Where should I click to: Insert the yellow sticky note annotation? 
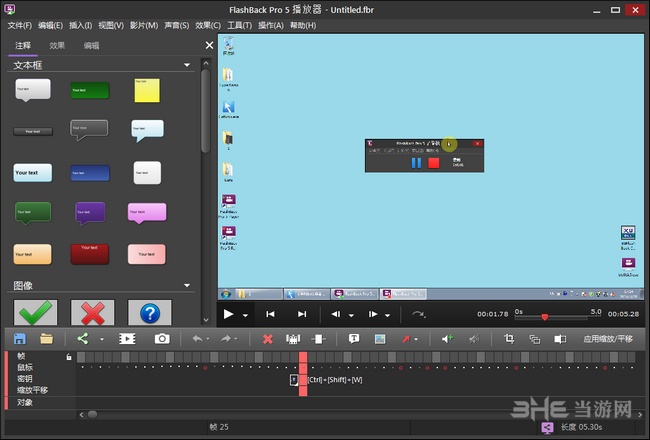click(148, 91)
